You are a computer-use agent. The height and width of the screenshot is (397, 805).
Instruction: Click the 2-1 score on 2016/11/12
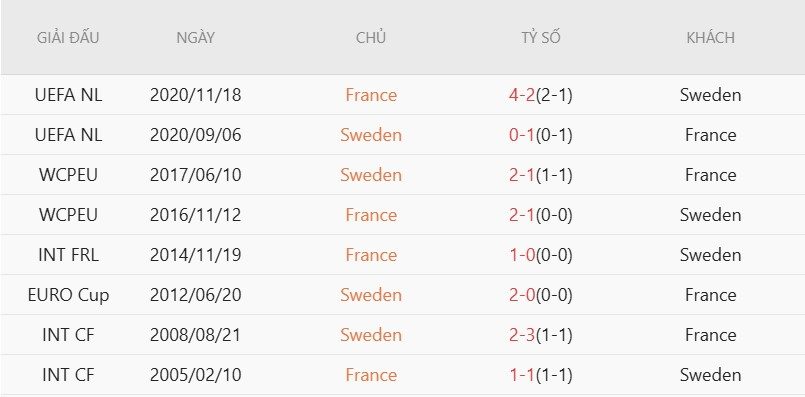tap(522, 215)
